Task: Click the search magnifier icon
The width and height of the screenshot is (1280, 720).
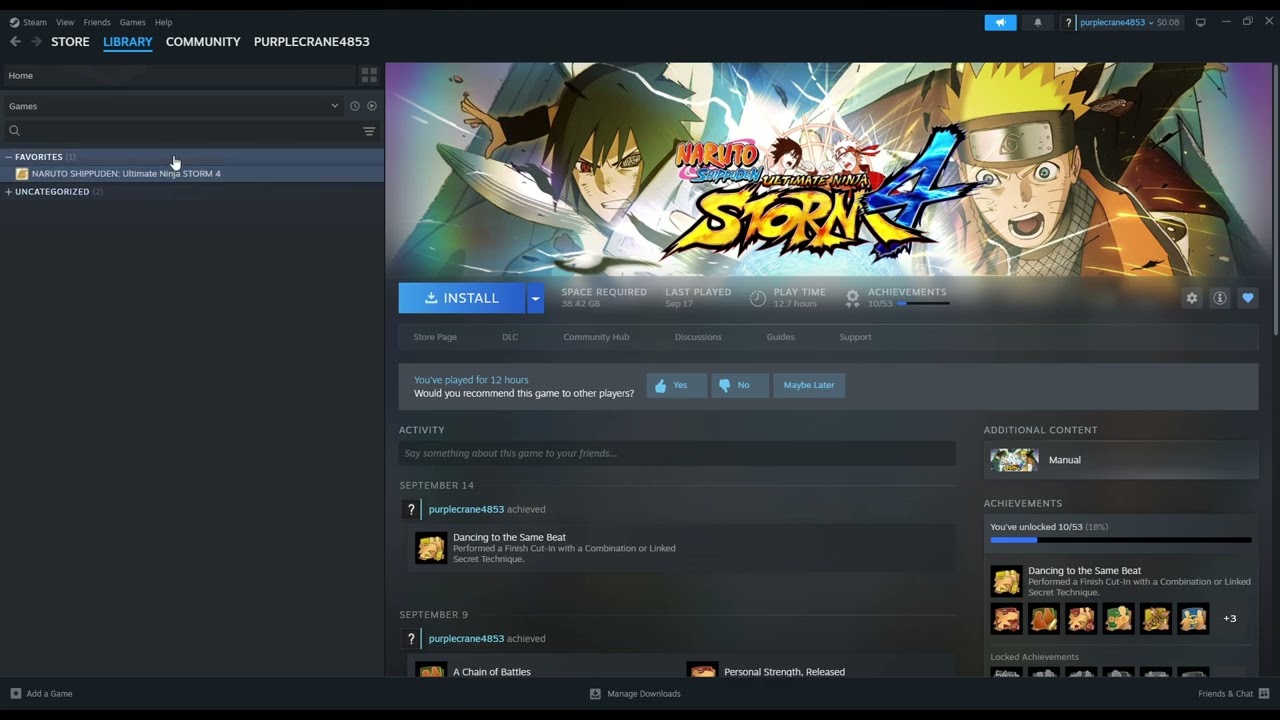Action: pos(14,131)
